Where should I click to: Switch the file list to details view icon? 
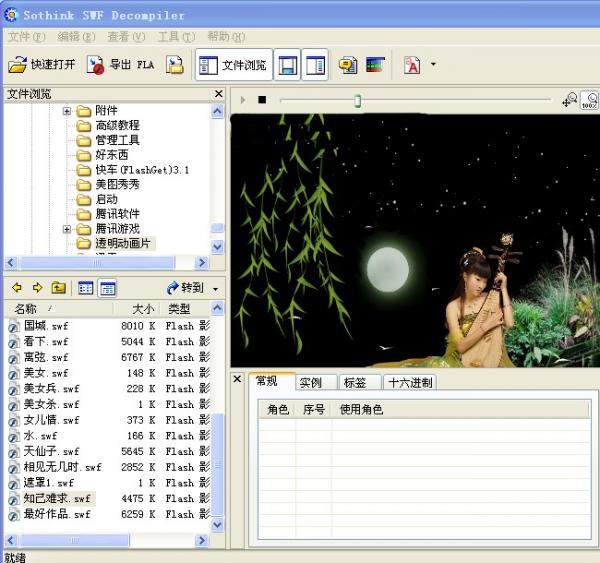(108, 288)
